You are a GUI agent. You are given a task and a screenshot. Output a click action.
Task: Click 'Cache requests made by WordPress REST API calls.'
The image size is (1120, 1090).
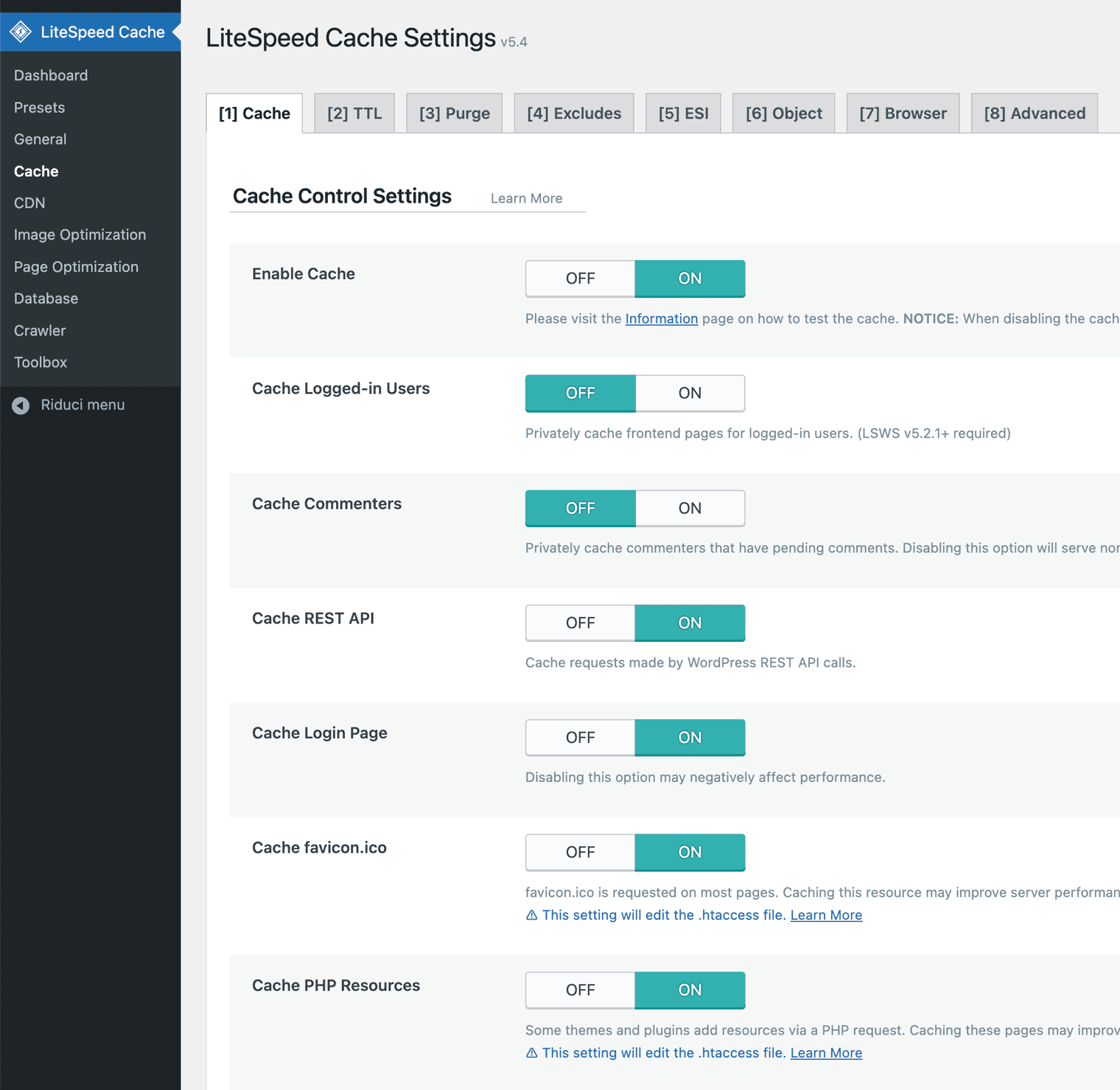click(x=690, y=663)
